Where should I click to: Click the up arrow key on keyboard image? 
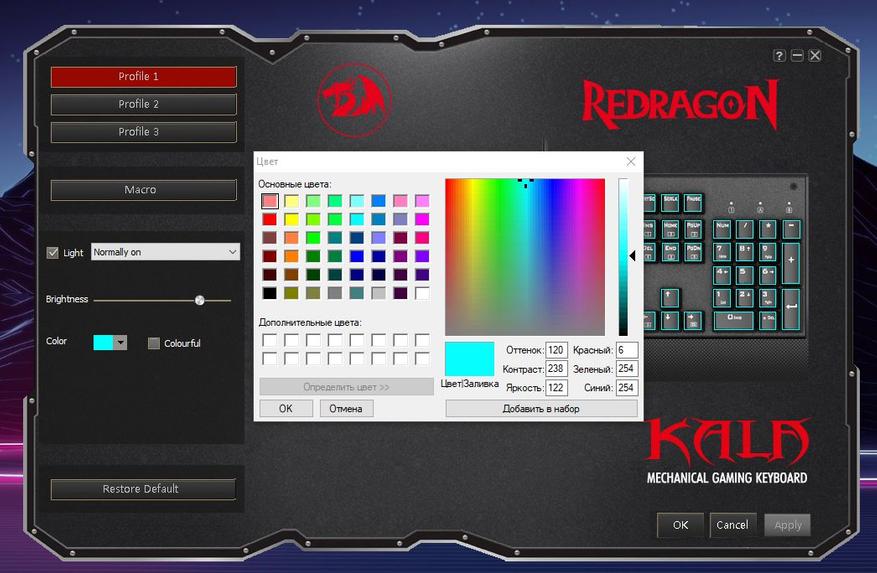pyautogui.click(x=669, y=297)
